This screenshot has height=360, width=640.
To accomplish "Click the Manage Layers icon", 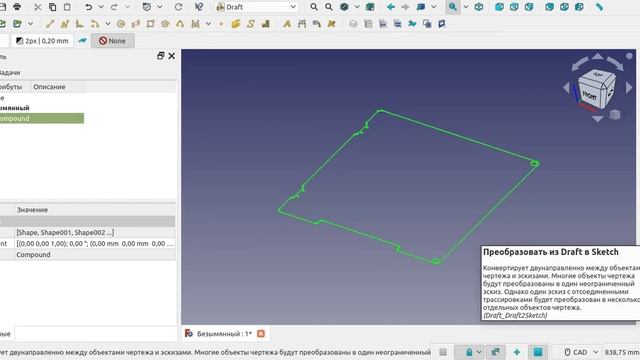I will (368, 24).
